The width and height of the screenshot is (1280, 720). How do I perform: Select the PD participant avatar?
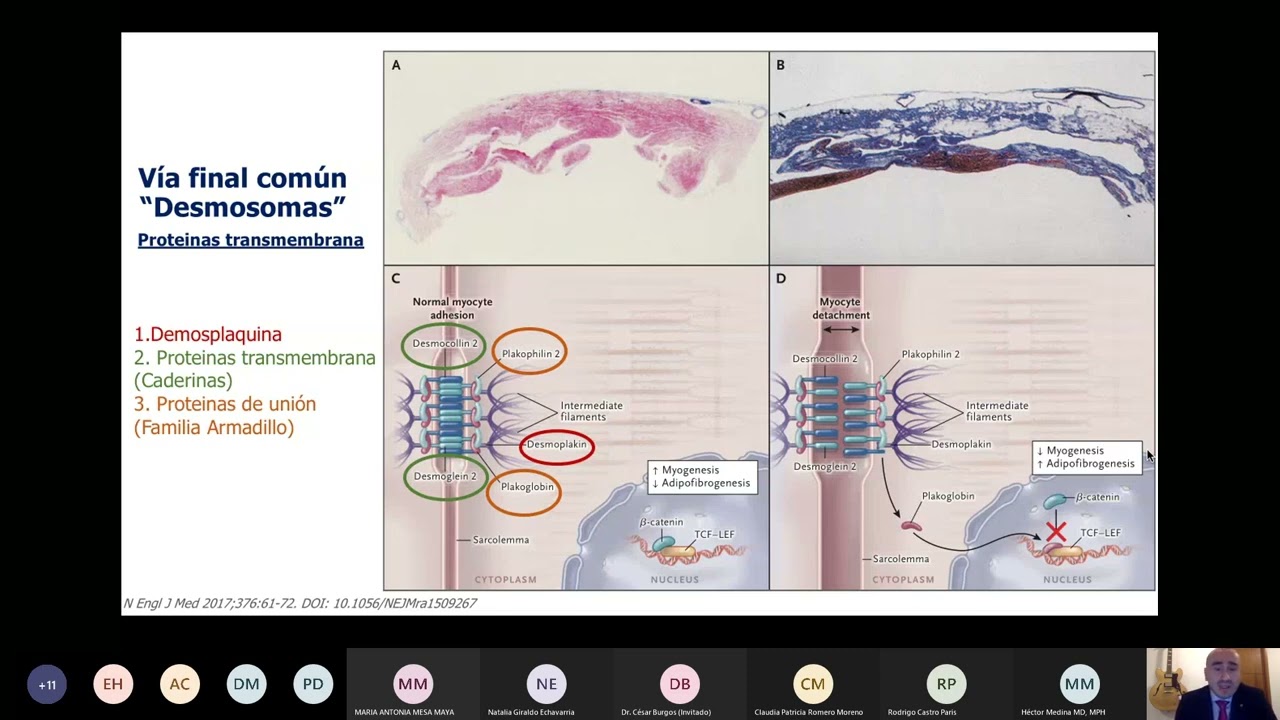[313, 684]
